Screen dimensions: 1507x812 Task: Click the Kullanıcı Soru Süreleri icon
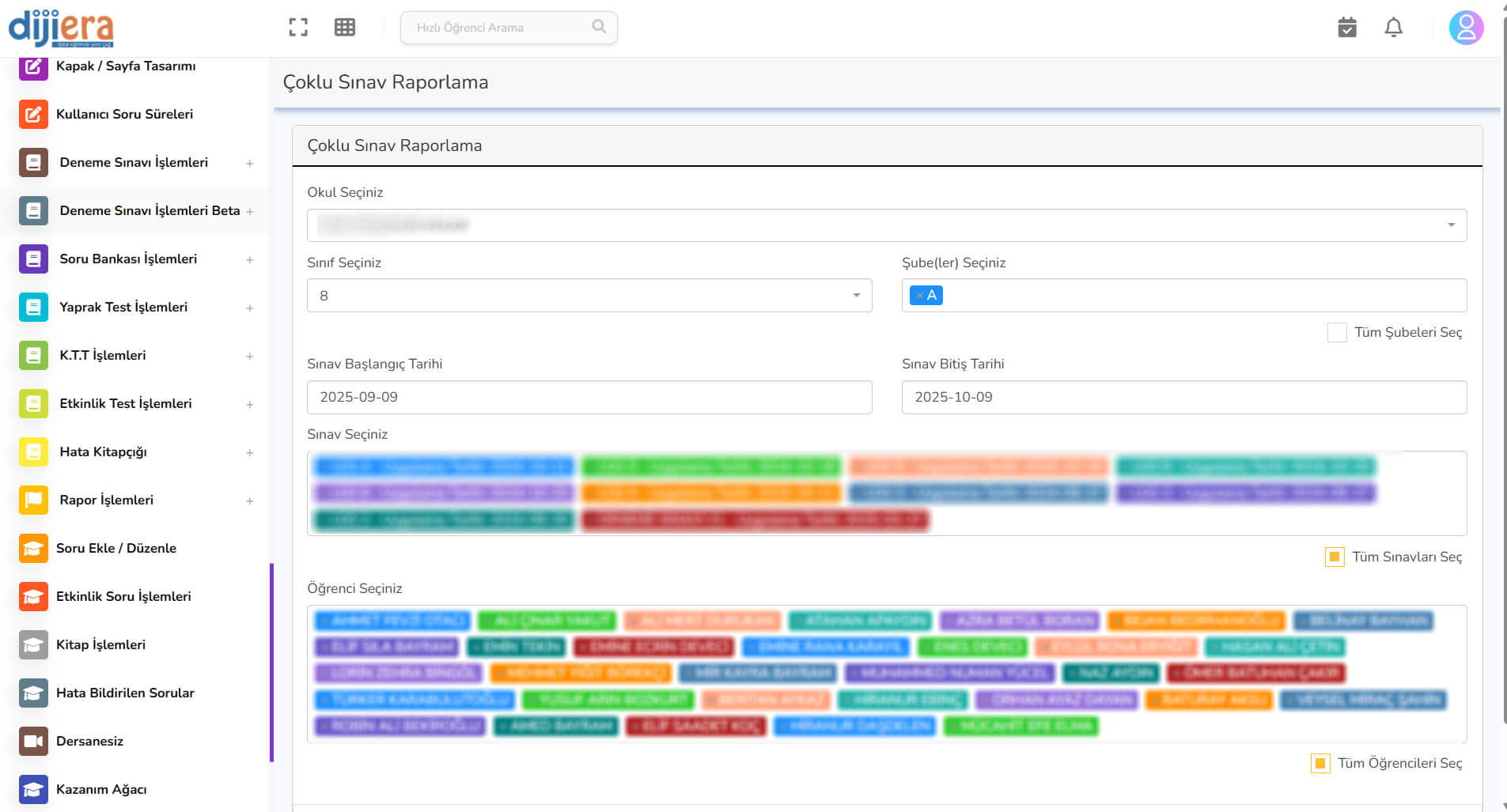tap(33, 114)
